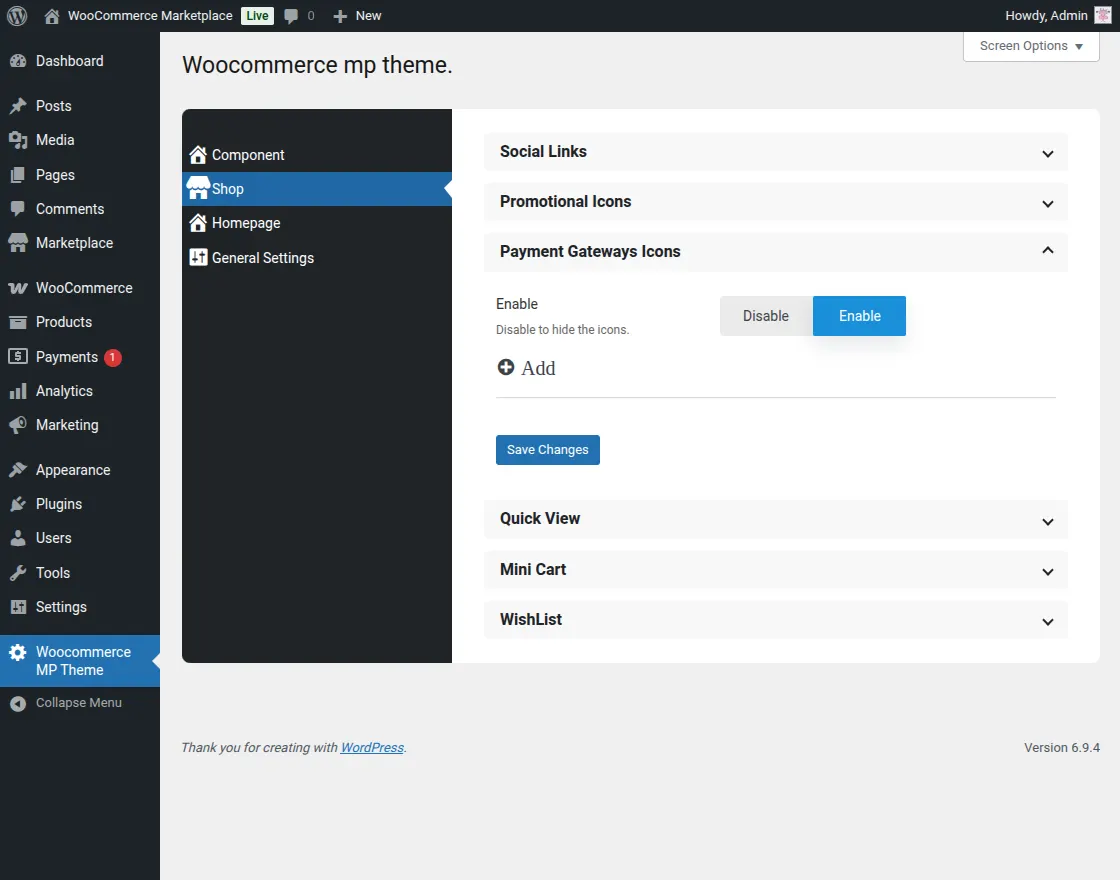
Task: Click the Component house icon
Action: (198, 154)
